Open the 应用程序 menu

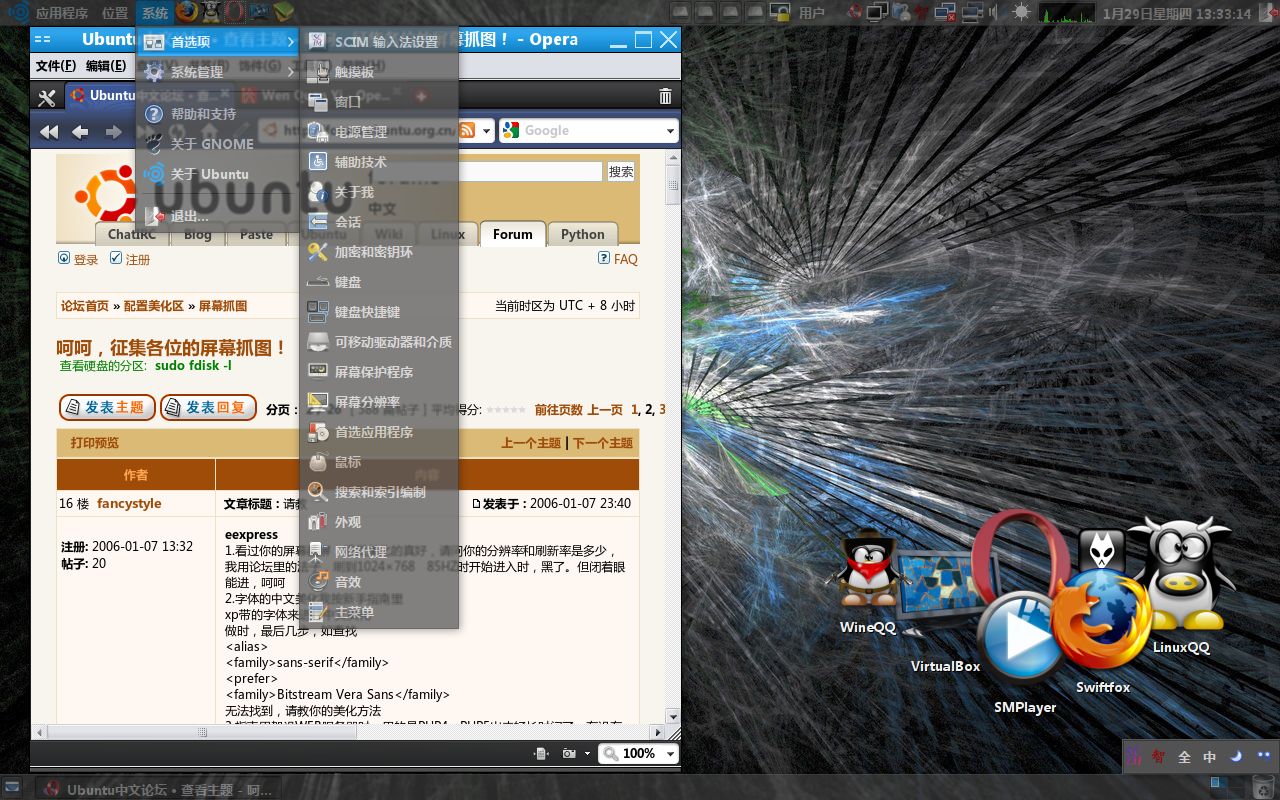[x=61, y=13]
